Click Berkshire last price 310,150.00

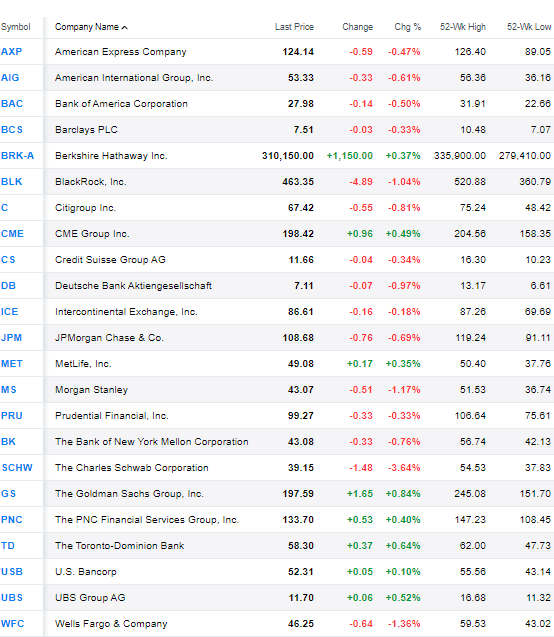[288, 156]
